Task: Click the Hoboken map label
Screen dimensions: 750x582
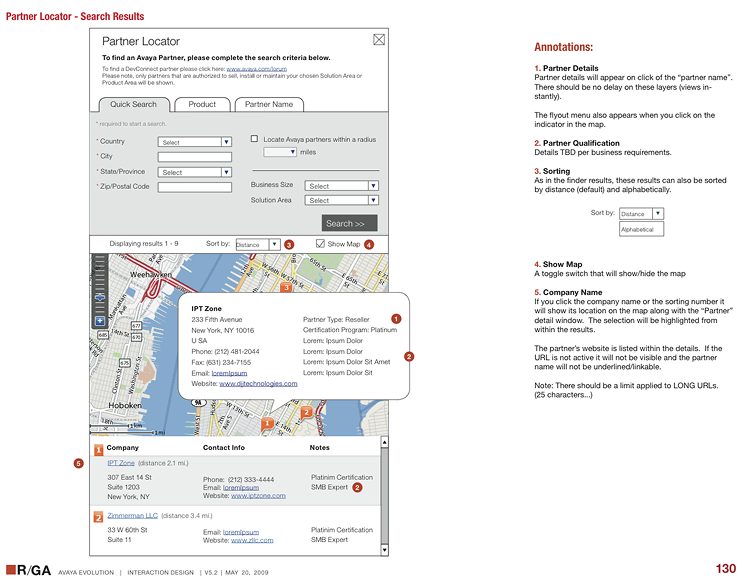Action: point(125,406)
